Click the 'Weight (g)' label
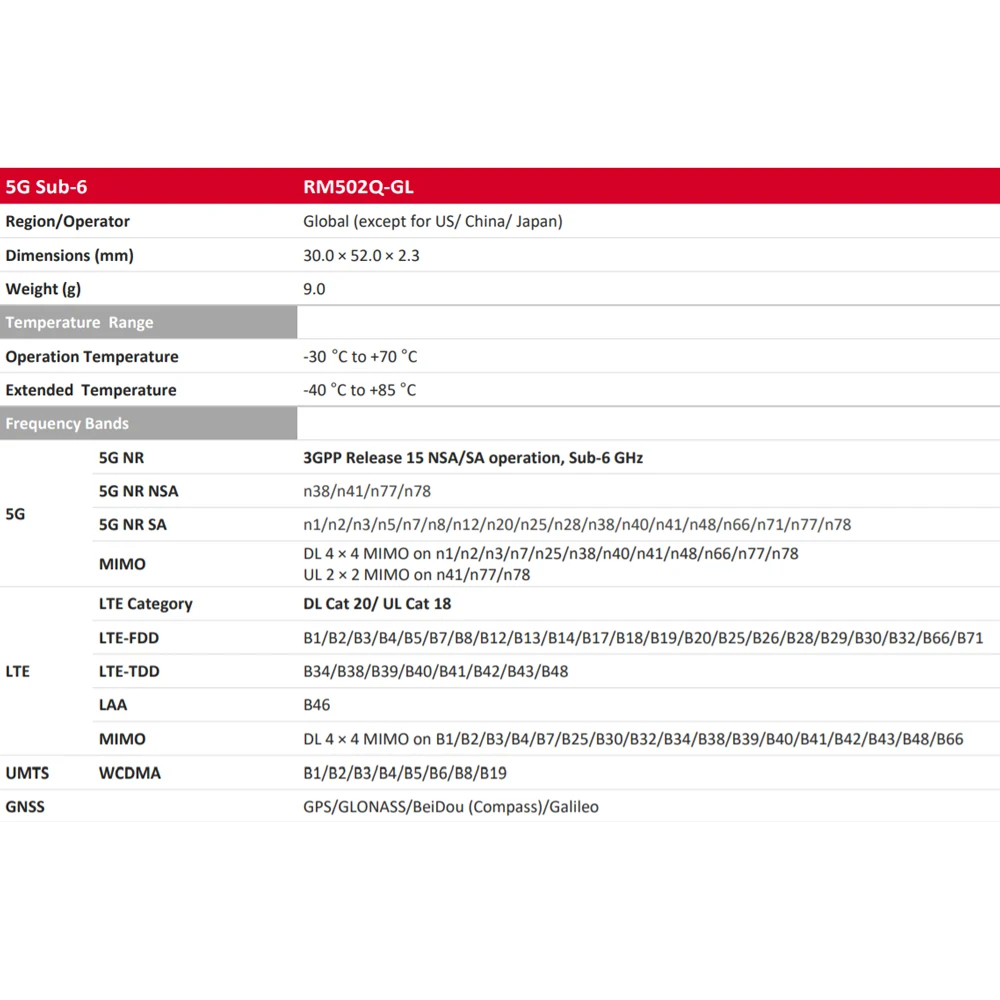The image size is (1000, 1000). [x=43, y=289]
